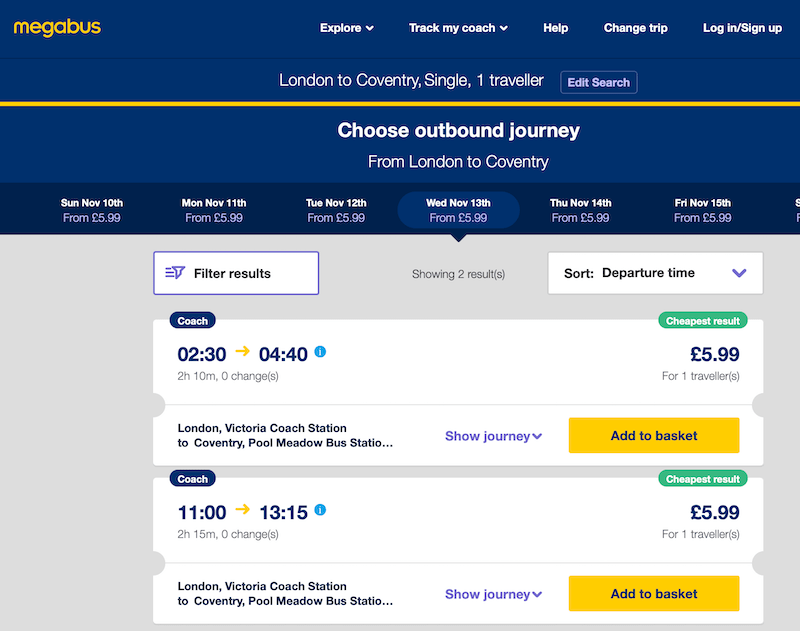
Task: Expand Show journey for 11:00 departure
Action: [493, 594]
